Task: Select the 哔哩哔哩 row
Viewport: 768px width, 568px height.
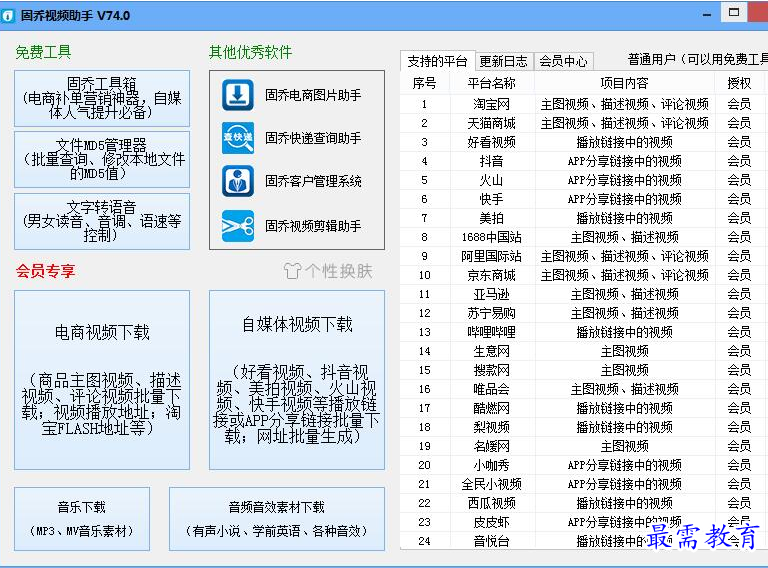Action: (583, 332)
